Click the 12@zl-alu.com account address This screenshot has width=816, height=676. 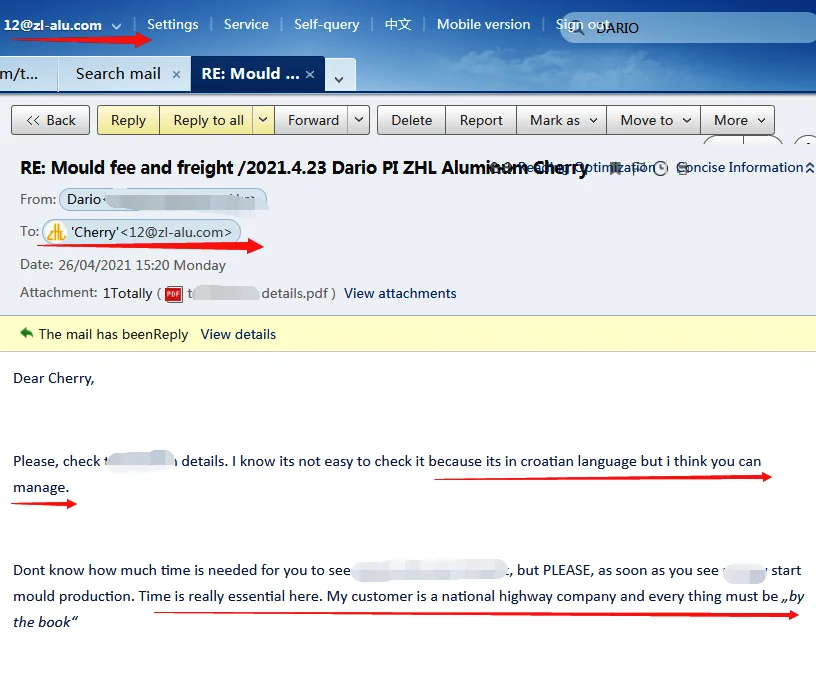[x=53, y=25]
